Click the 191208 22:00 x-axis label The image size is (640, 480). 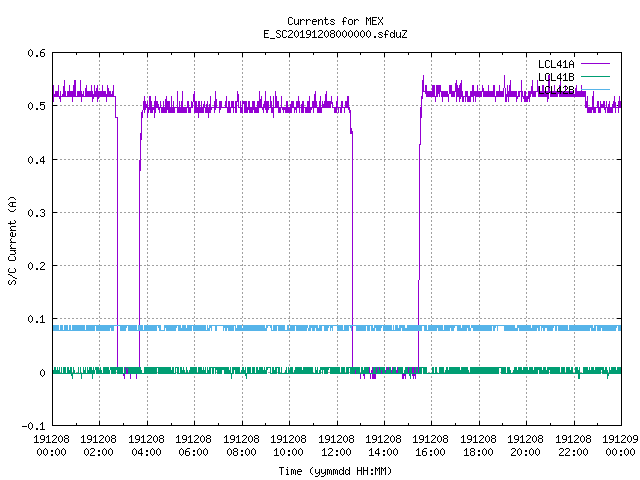tap(573, 445)
